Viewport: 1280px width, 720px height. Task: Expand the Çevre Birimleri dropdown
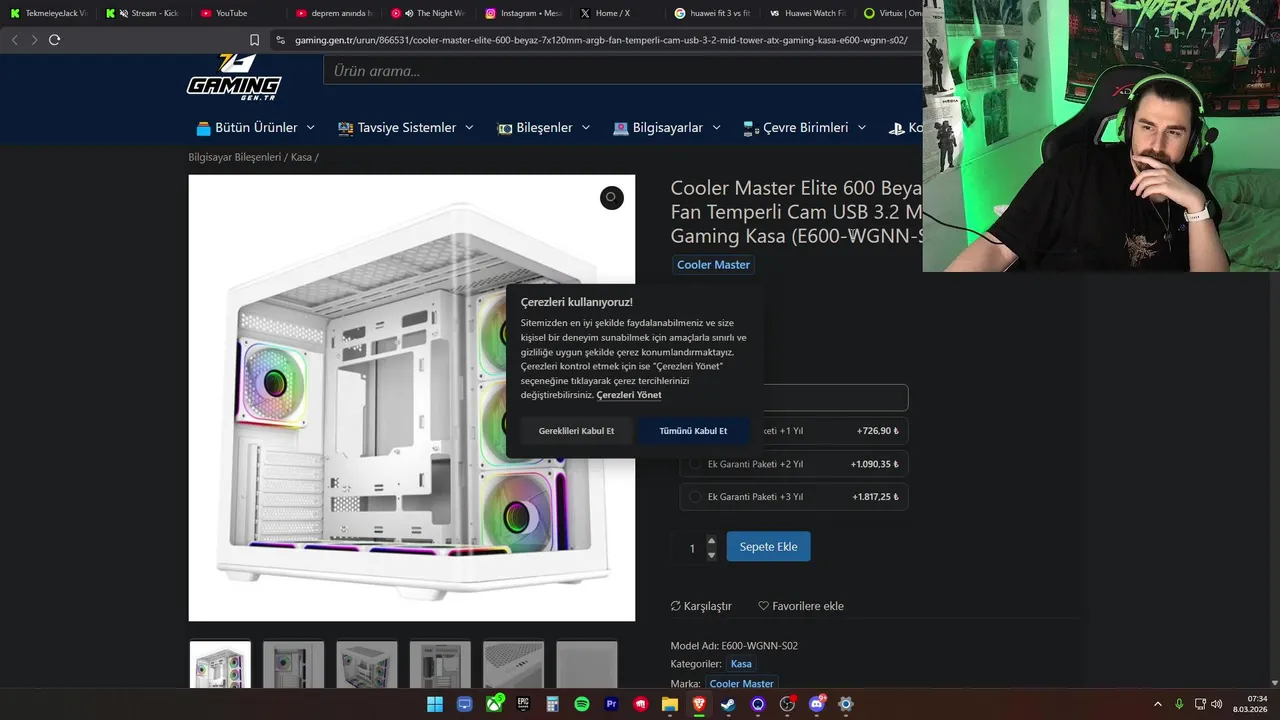pyautogui.click(x=805, y=128)
